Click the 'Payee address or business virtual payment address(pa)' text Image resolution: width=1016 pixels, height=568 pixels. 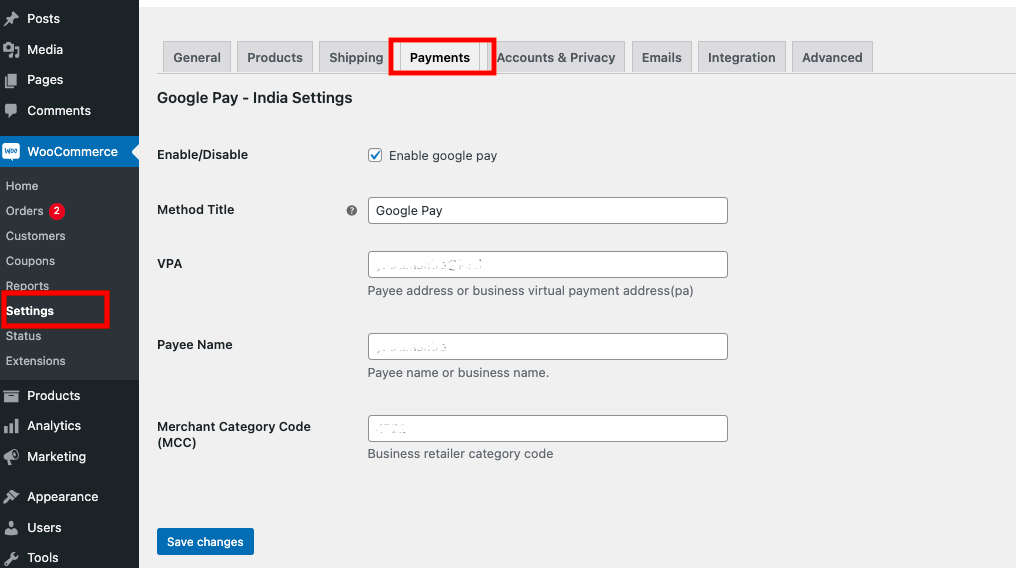(x=530, y=291)
